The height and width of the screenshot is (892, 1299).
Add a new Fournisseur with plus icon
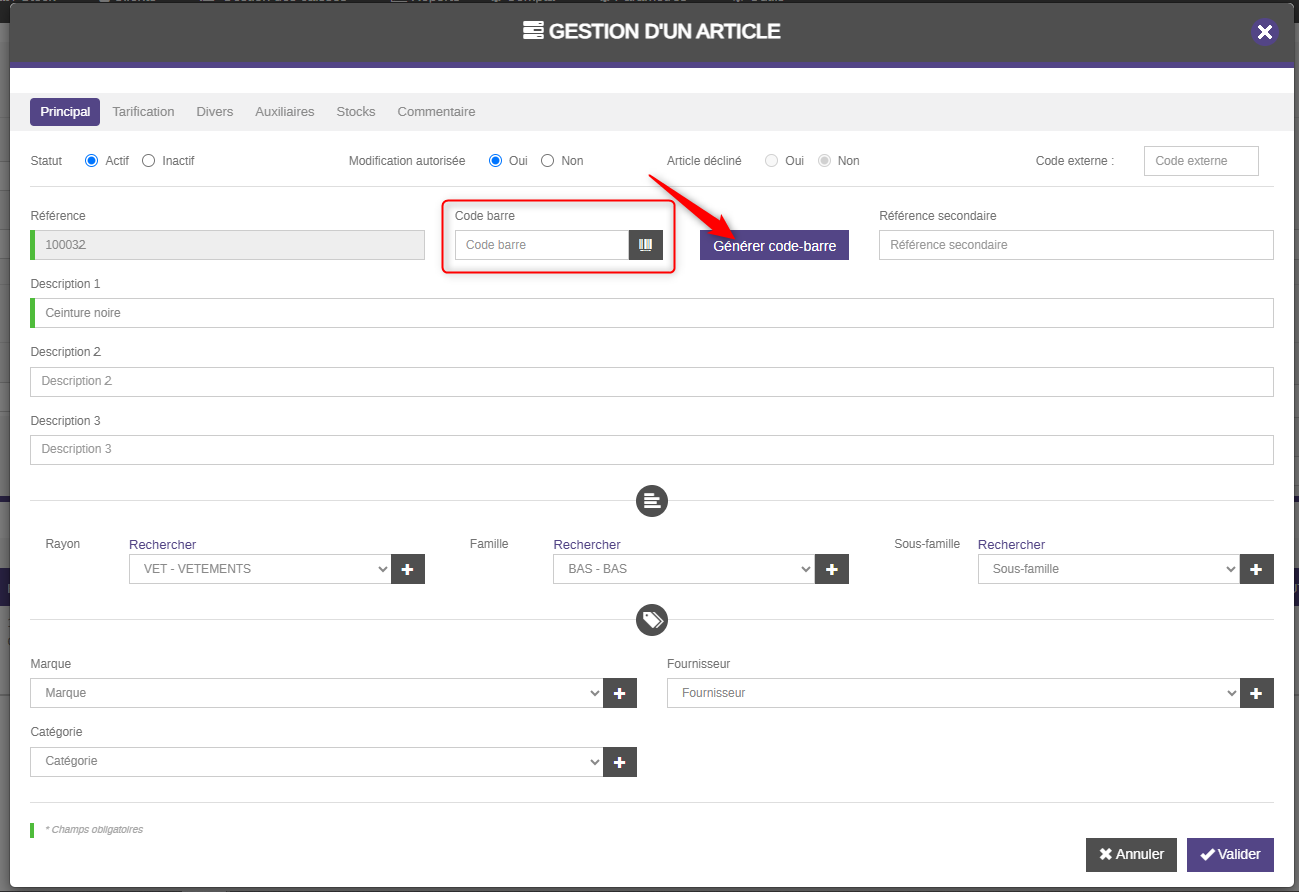(1256, 693)
